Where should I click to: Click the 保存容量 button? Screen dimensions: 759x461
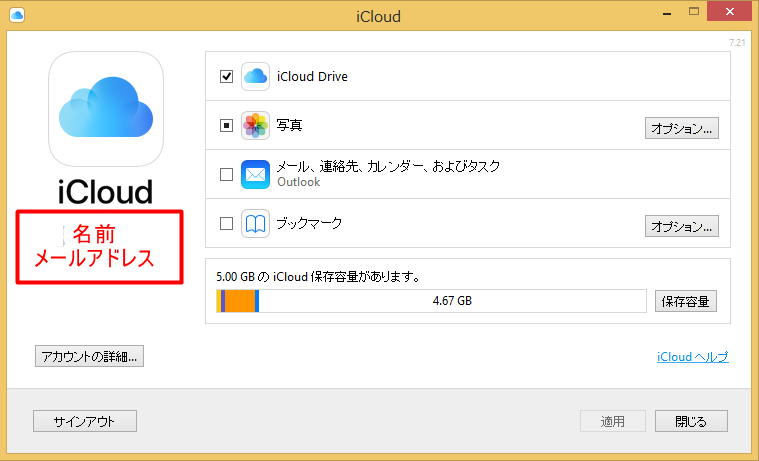point(685,301)
